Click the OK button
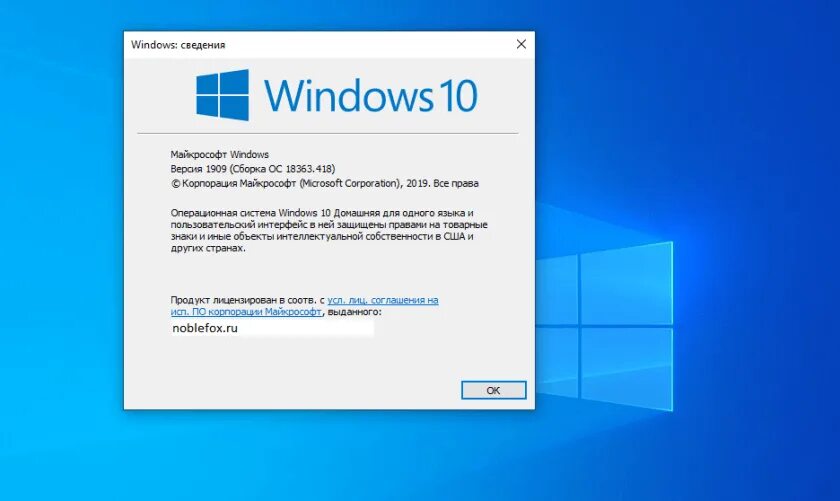 (x=493, y=390)
